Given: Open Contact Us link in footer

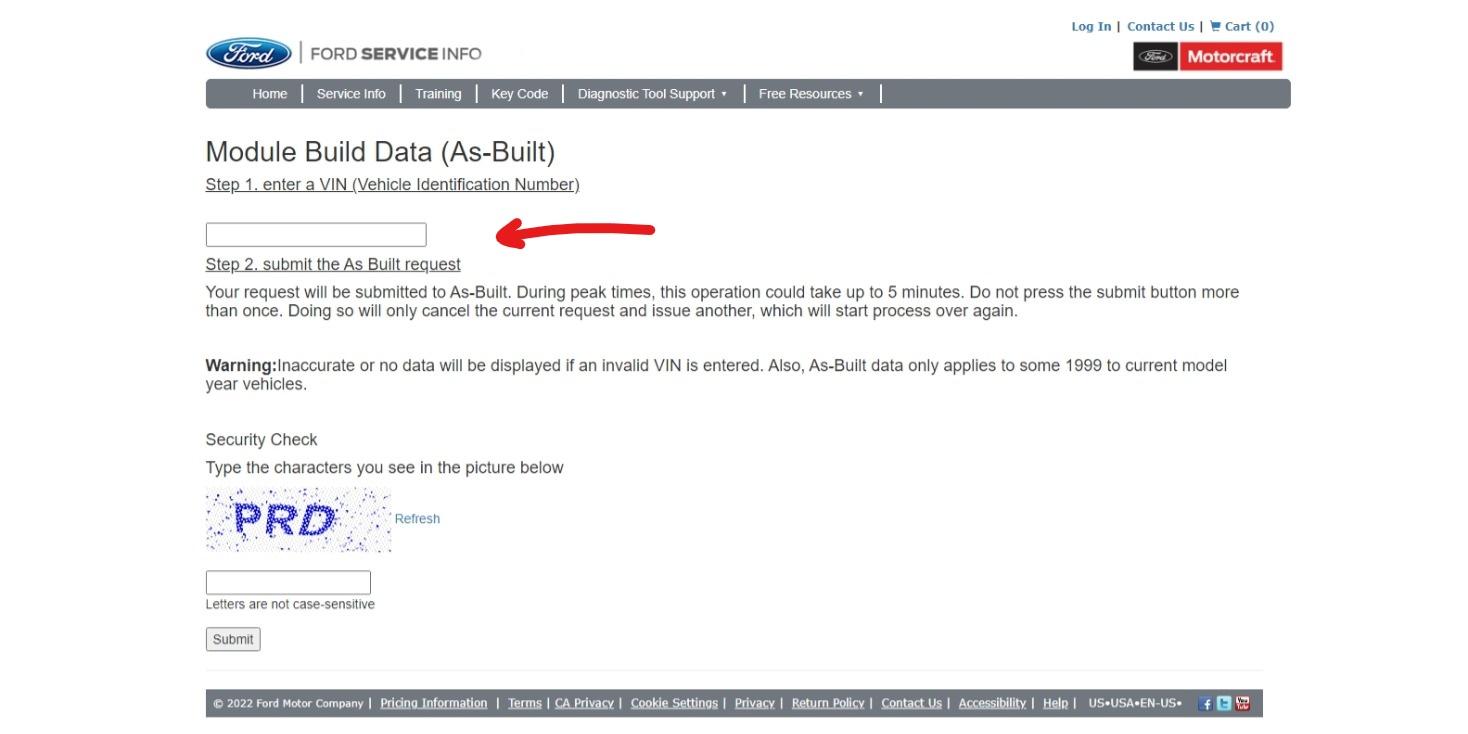Looking at the screenshot, I should (x=911, y=703).
